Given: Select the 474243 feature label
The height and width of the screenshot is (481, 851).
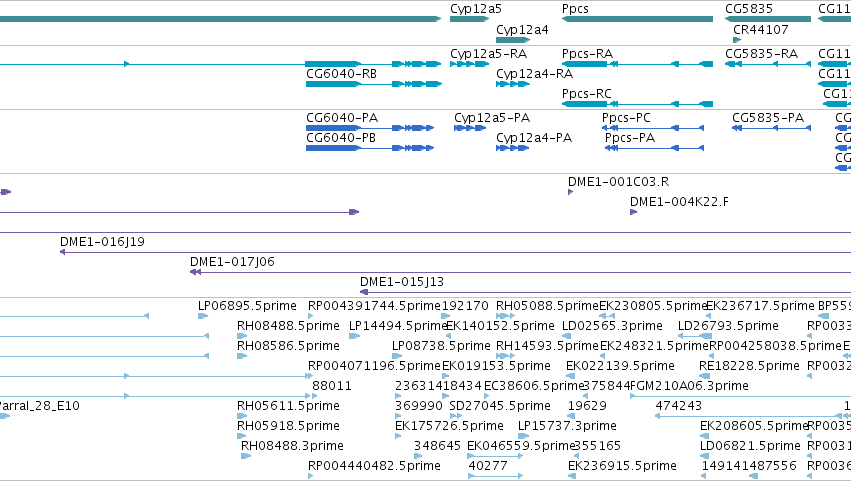Looking at the screenshot, I should pyautogui.click(x=678, y=407).
